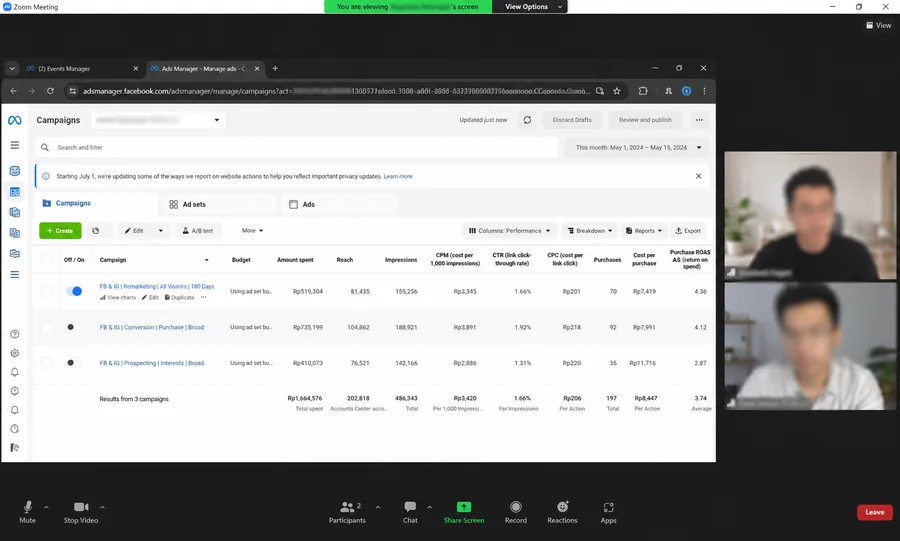This screenshot has width=900, height=541.
Task: Open the Settings gear icon in left sidebar
Action: coord(15,353)
